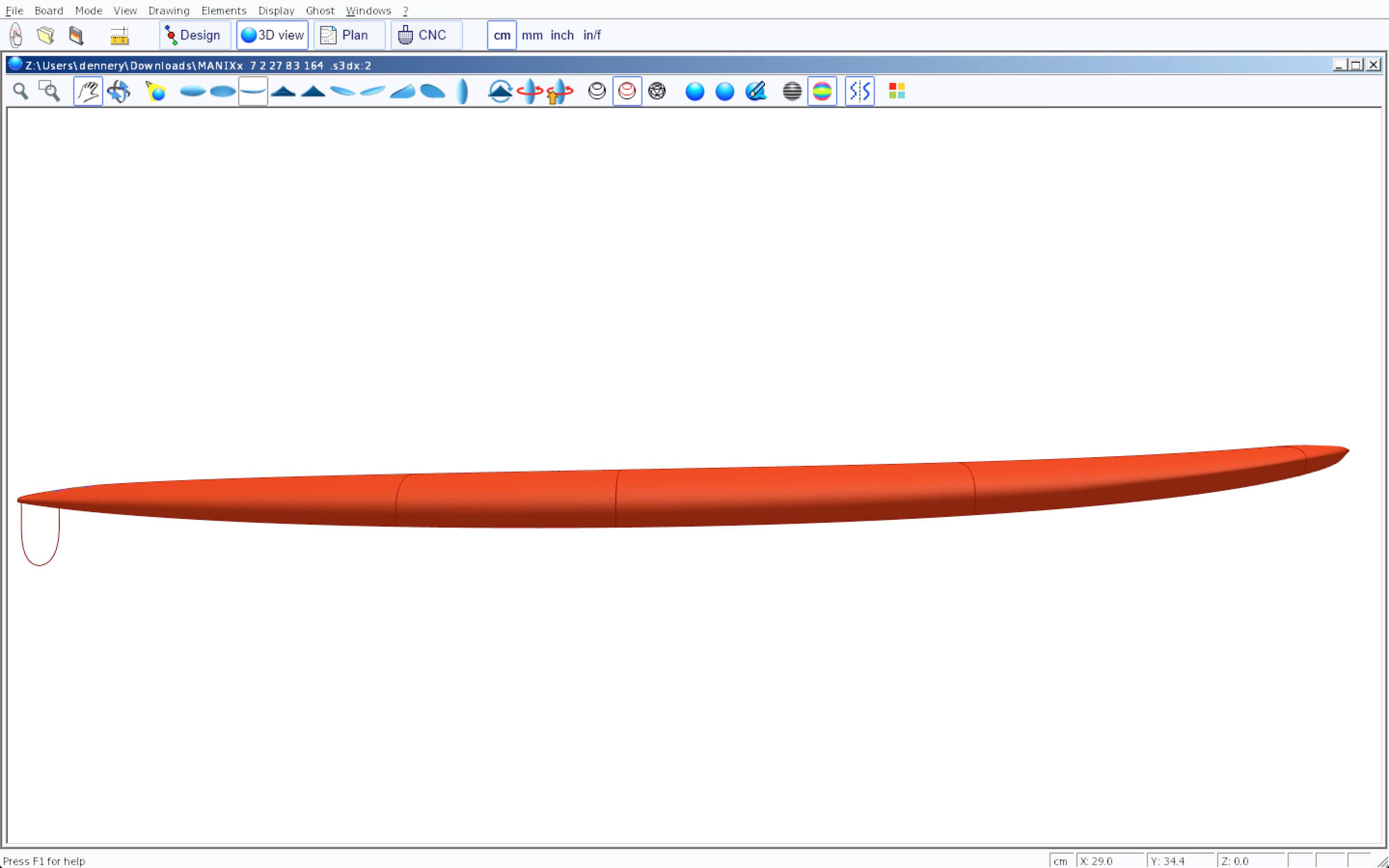Select the 3D rotate view tool
Image resolution: width=1389 pixels, height=868 pixels.
119,91
